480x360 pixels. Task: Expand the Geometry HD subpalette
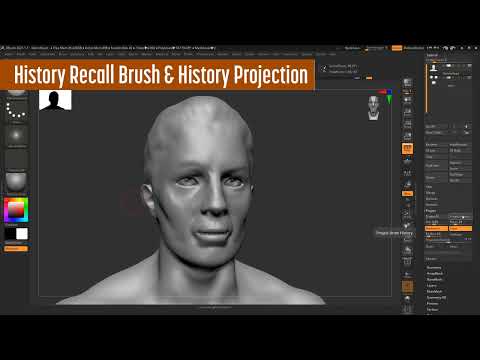[436, 298]
